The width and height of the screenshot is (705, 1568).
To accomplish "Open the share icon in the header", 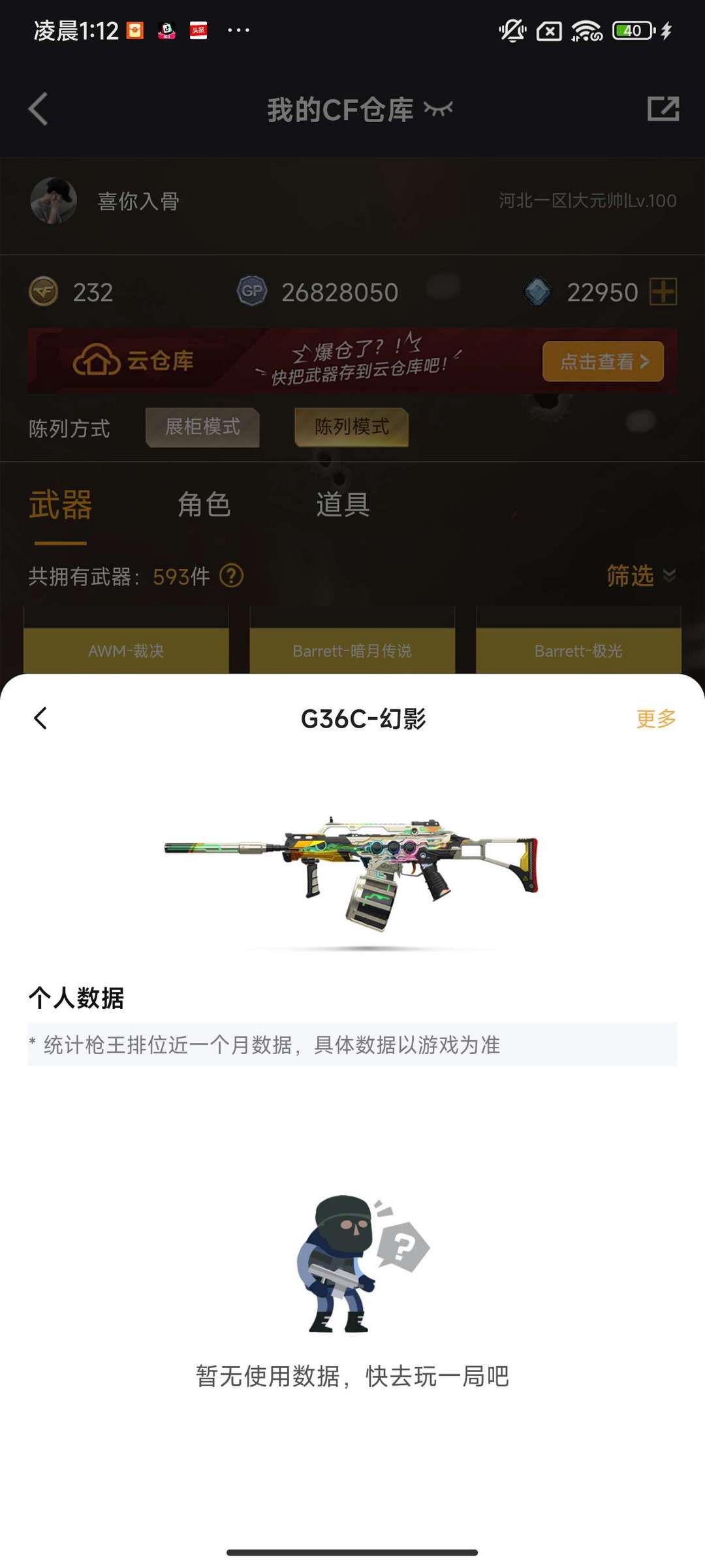I will tap(663, 108).
